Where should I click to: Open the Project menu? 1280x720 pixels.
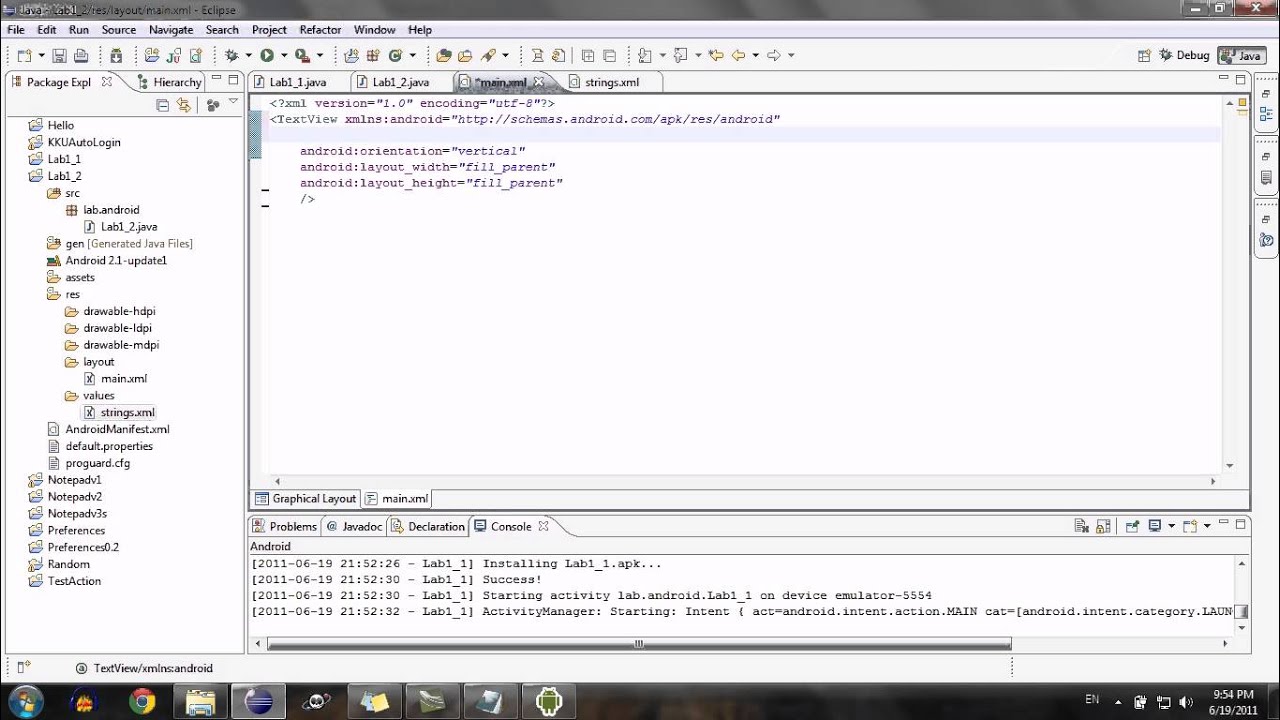(x=269, y=30)
